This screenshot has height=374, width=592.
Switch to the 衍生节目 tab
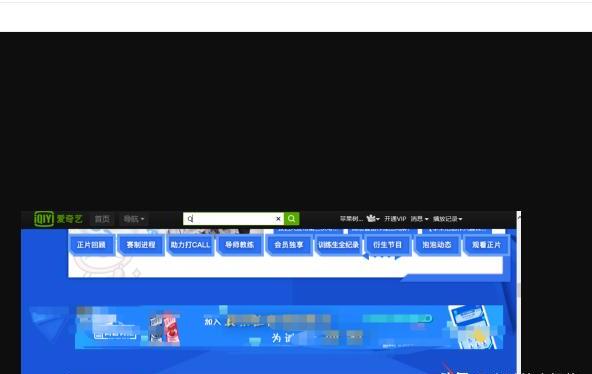point(388,245)
